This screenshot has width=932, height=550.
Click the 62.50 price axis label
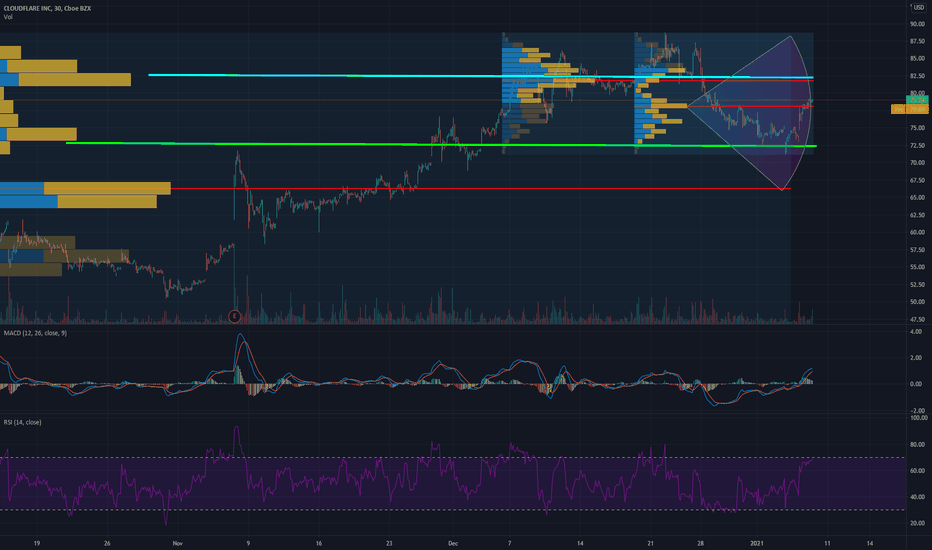pyautogui.click(x=917, y=215)
